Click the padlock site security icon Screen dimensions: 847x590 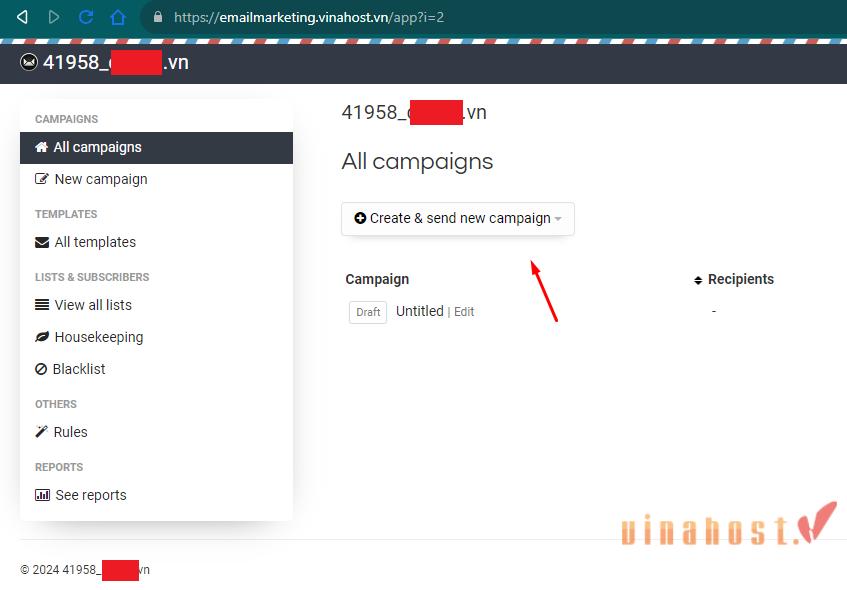click(158, 17)
